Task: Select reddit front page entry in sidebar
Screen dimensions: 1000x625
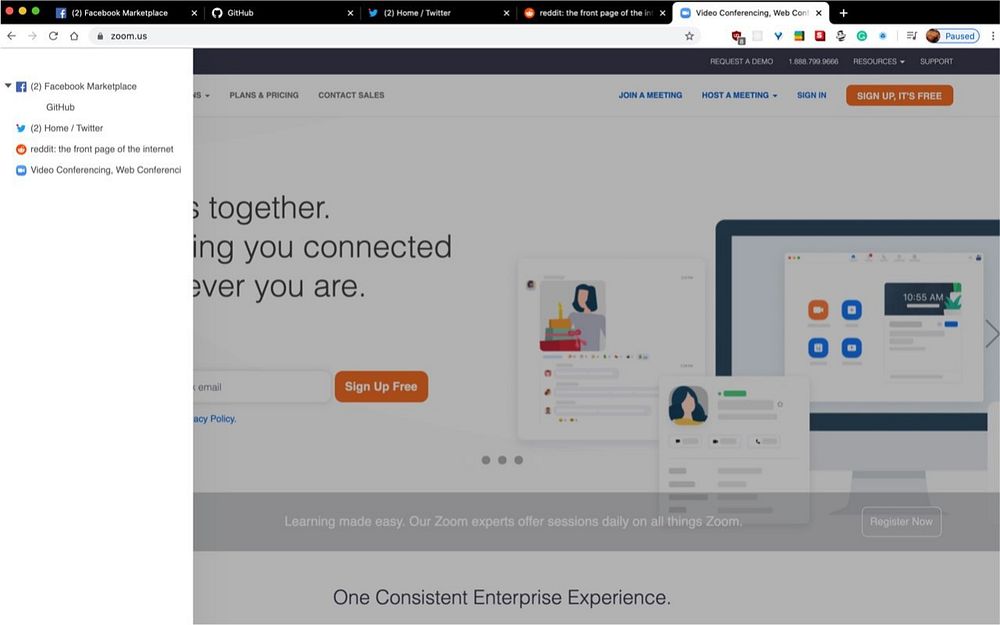Action: coord(102,149)
